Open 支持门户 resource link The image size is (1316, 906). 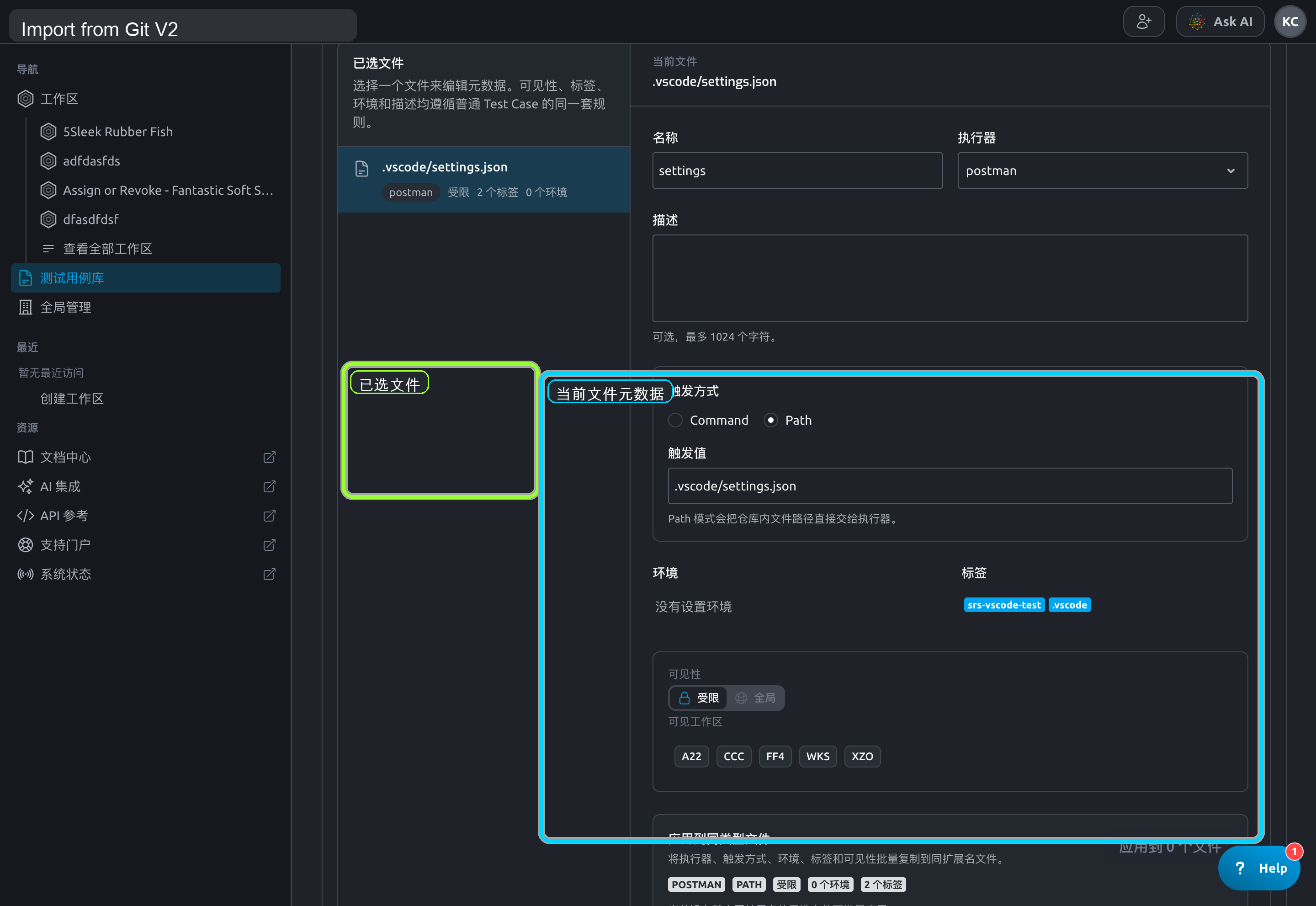[146, 545]
